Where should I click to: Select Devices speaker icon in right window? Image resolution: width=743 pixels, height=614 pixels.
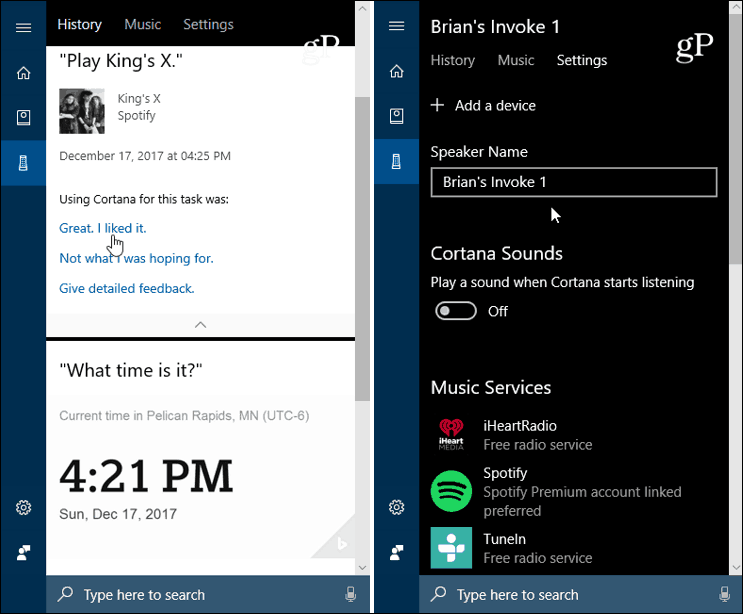397,161
